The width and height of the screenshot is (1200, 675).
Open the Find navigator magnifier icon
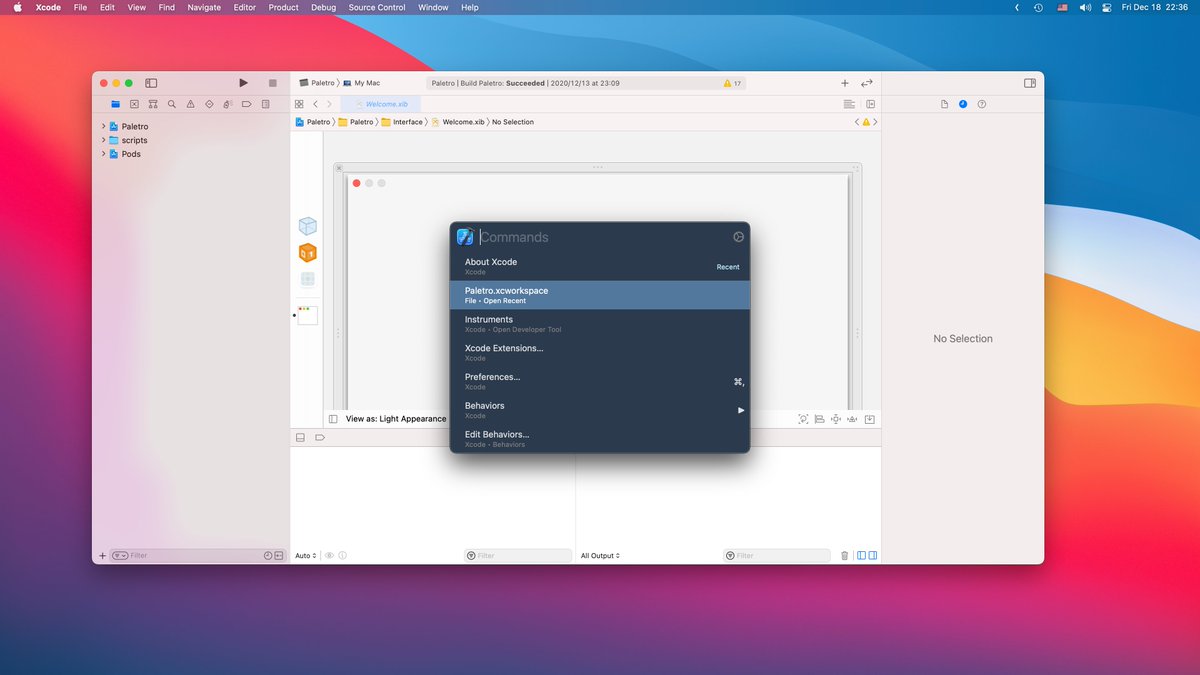(x=172, y=104)
